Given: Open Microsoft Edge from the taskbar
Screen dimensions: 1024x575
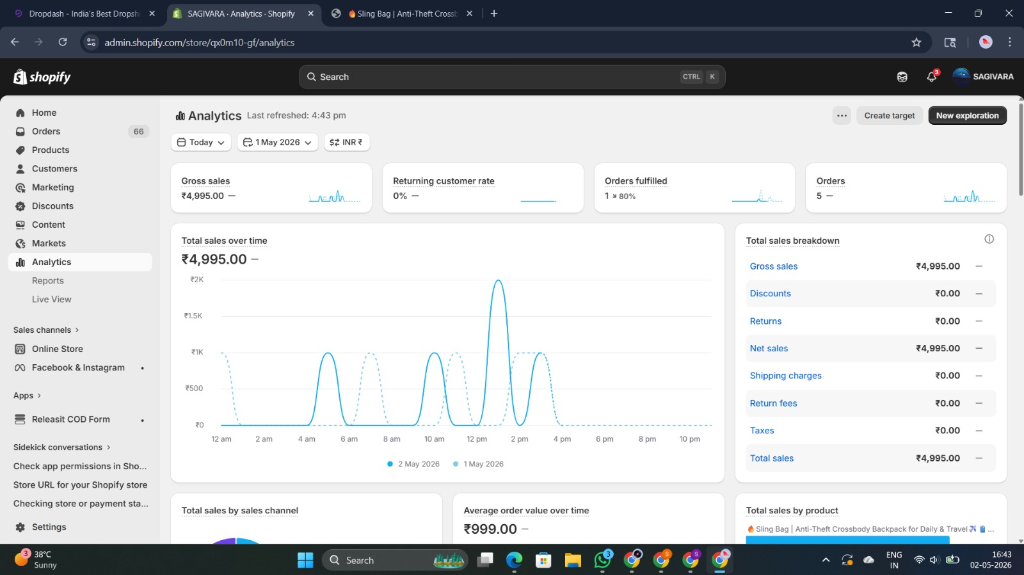Looking at the screenshot, I should [x=514, y=560].
